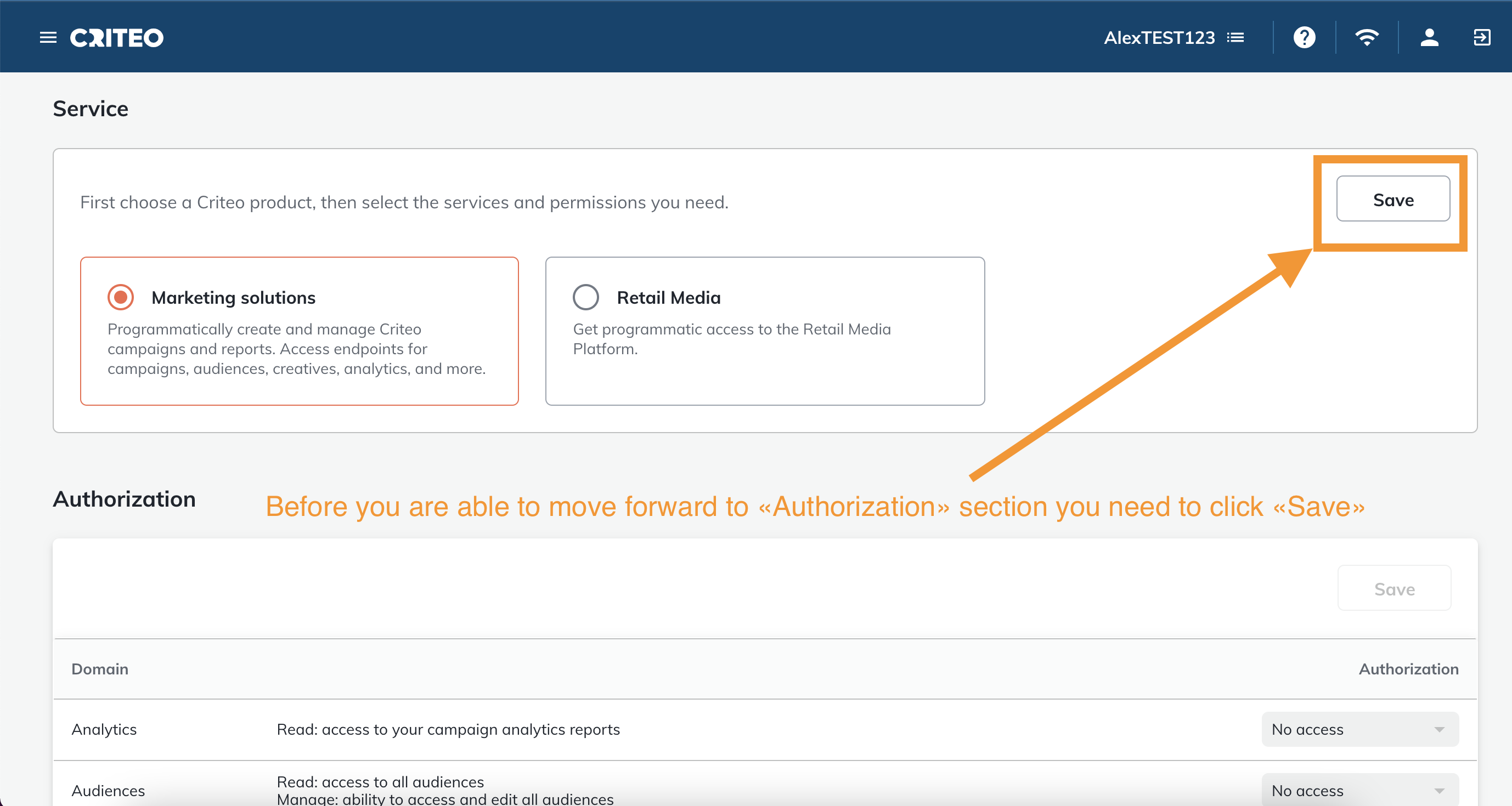
Task: Click the Authorization column header
Action: [x=1408, y=669]
